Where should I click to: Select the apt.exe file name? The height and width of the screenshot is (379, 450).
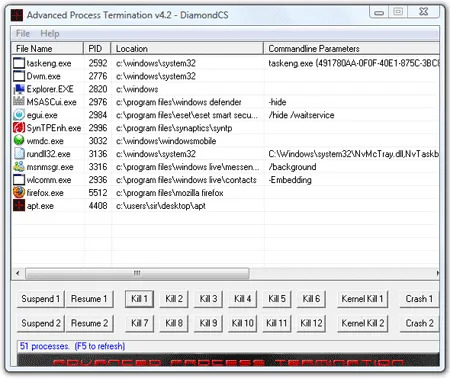click(x=40, y=206)
